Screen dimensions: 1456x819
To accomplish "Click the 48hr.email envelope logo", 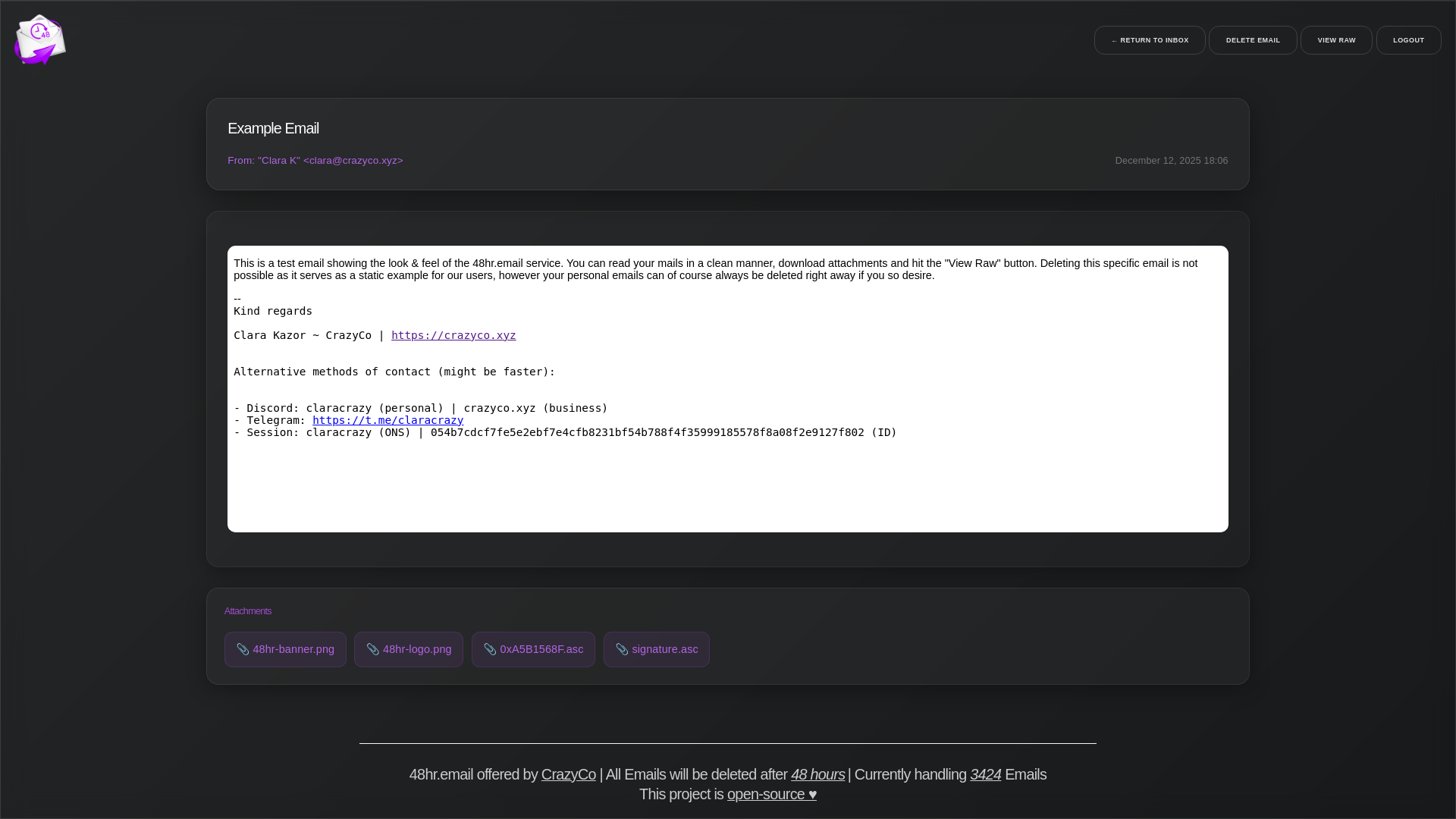I will tap(39, 39).
